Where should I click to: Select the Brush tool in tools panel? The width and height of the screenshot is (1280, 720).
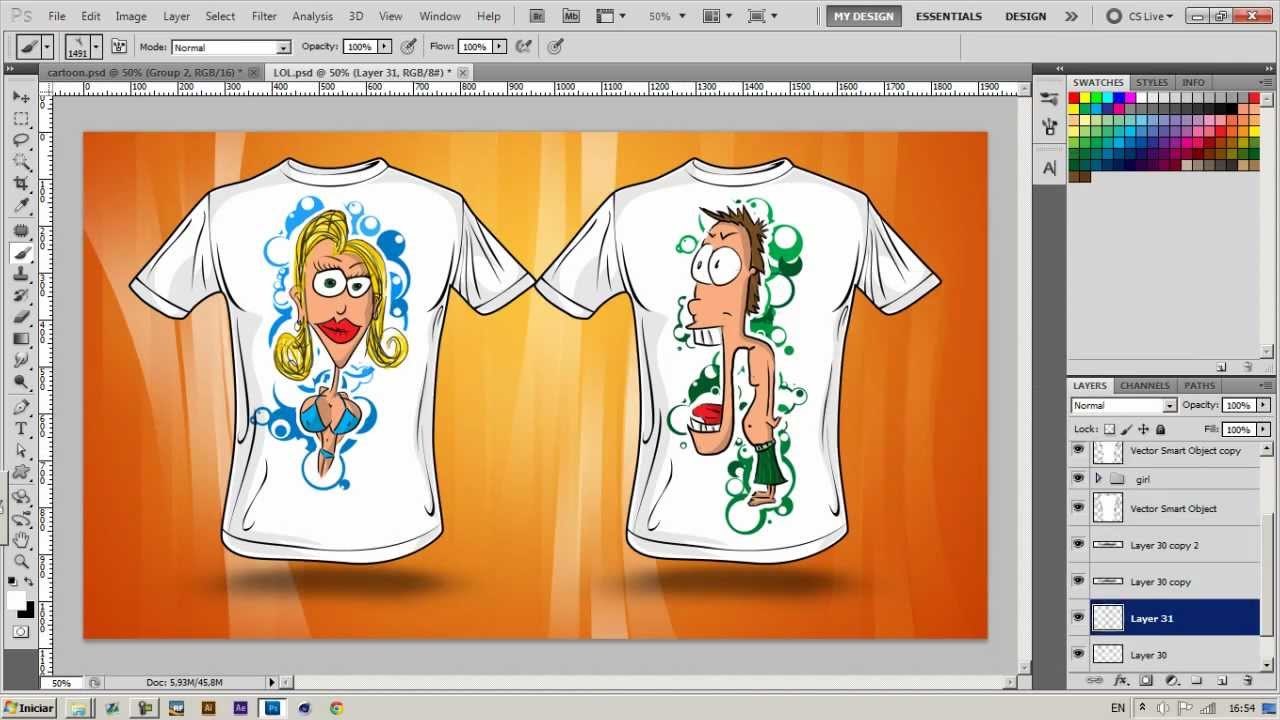(21, 253)
